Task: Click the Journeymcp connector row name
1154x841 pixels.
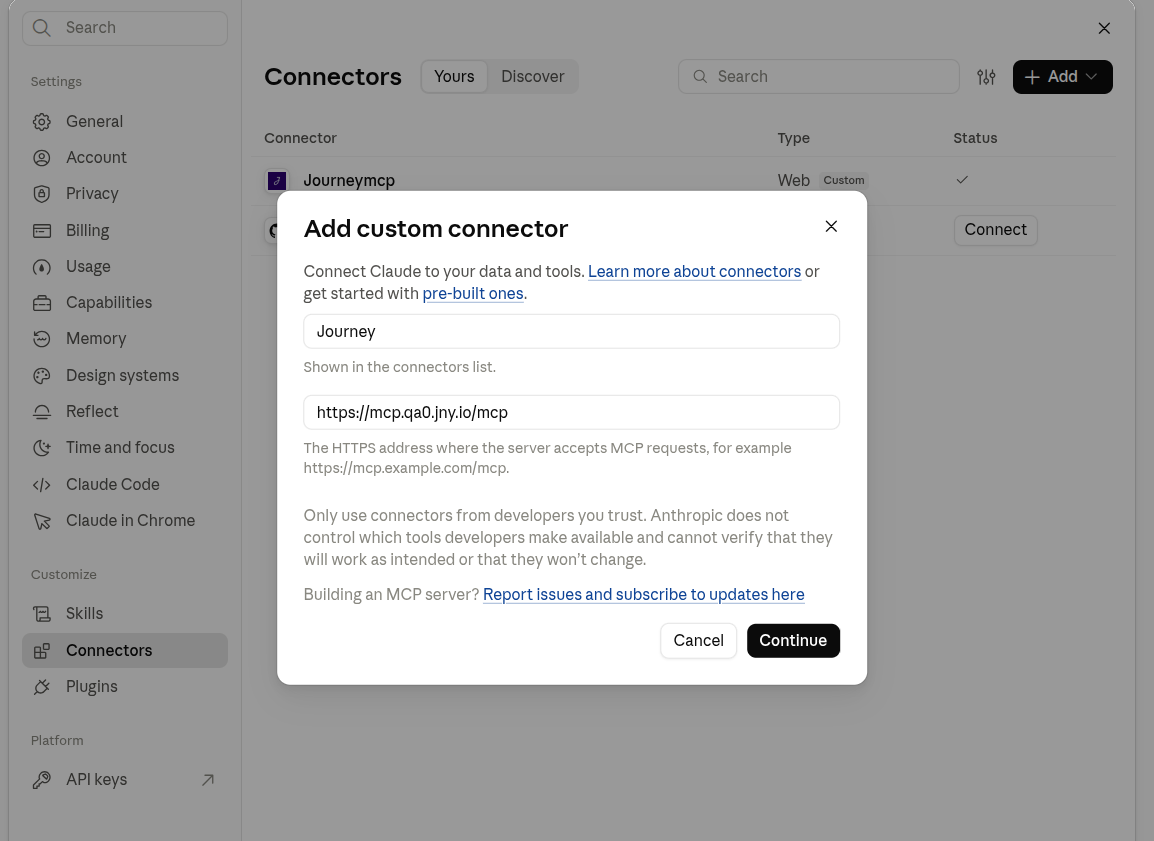Action: (349, 180)
